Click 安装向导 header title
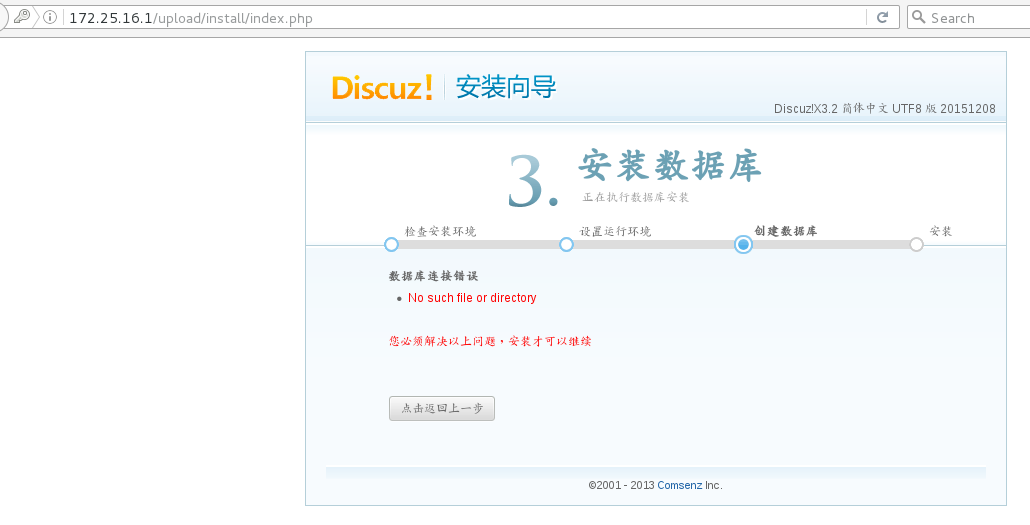This screenshot has width=1030, height=525. tap(506, 87)
